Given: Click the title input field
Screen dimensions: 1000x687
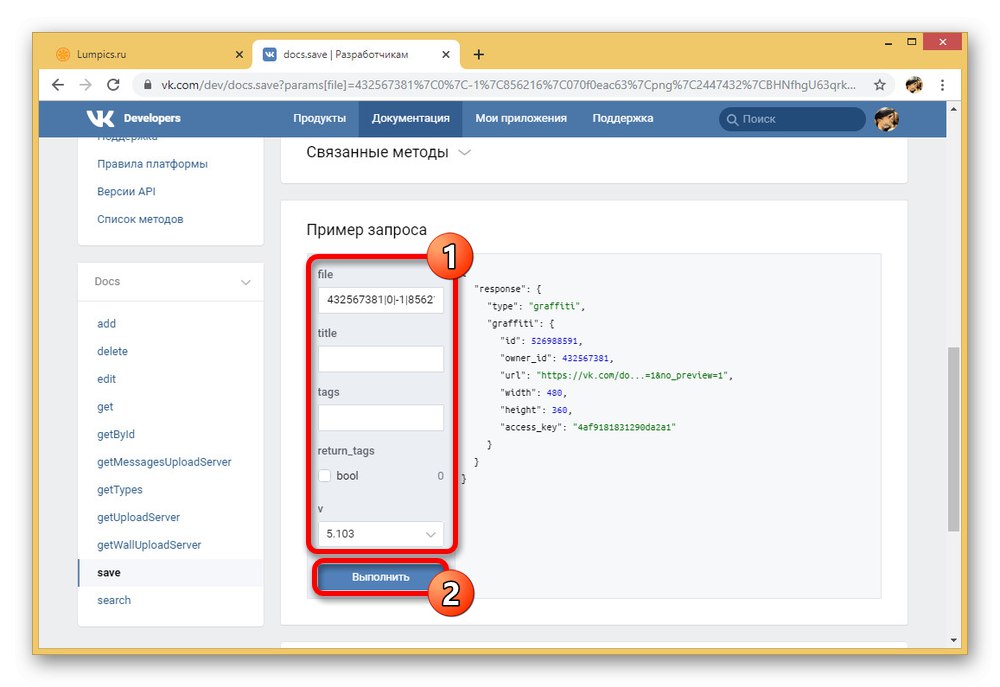Looking at the screenshot, I should point(381,359).
